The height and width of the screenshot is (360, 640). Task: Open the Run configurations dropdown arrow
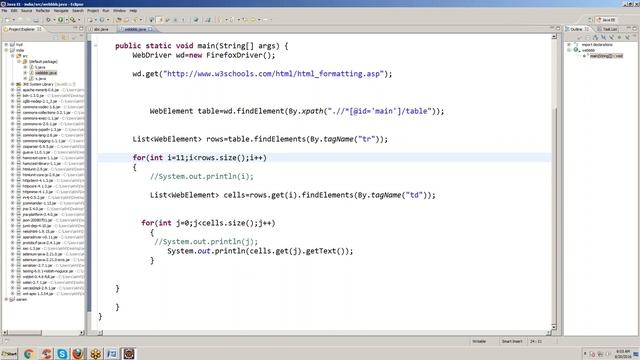pos(67,20)
